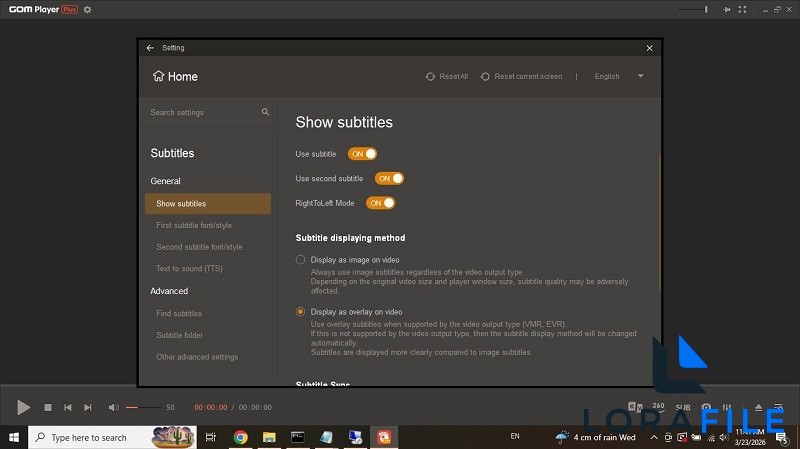The width and height of the screenshot is (800, 449).
Task: Close the Setting dialog
Action: tap(649, 48)
